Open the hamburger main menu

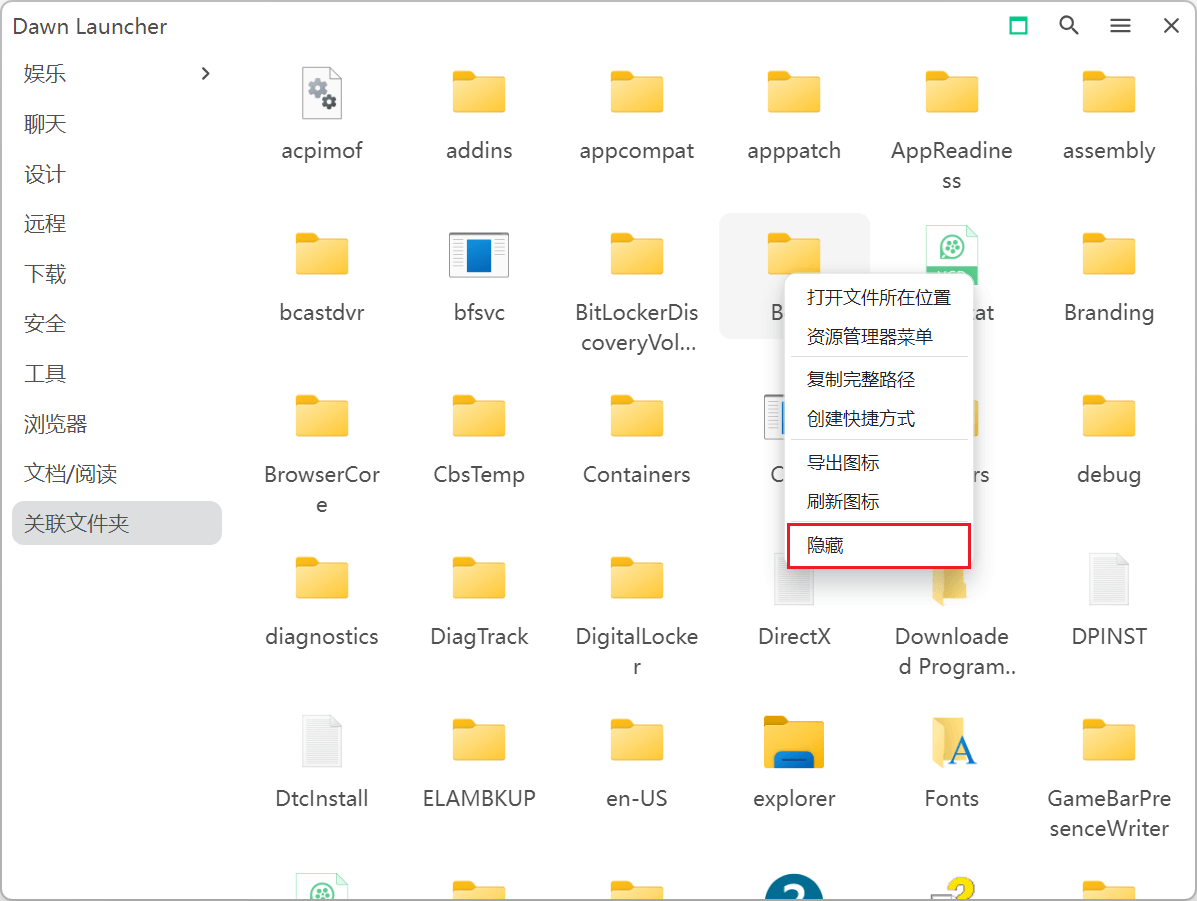[x=1120, y=26]
